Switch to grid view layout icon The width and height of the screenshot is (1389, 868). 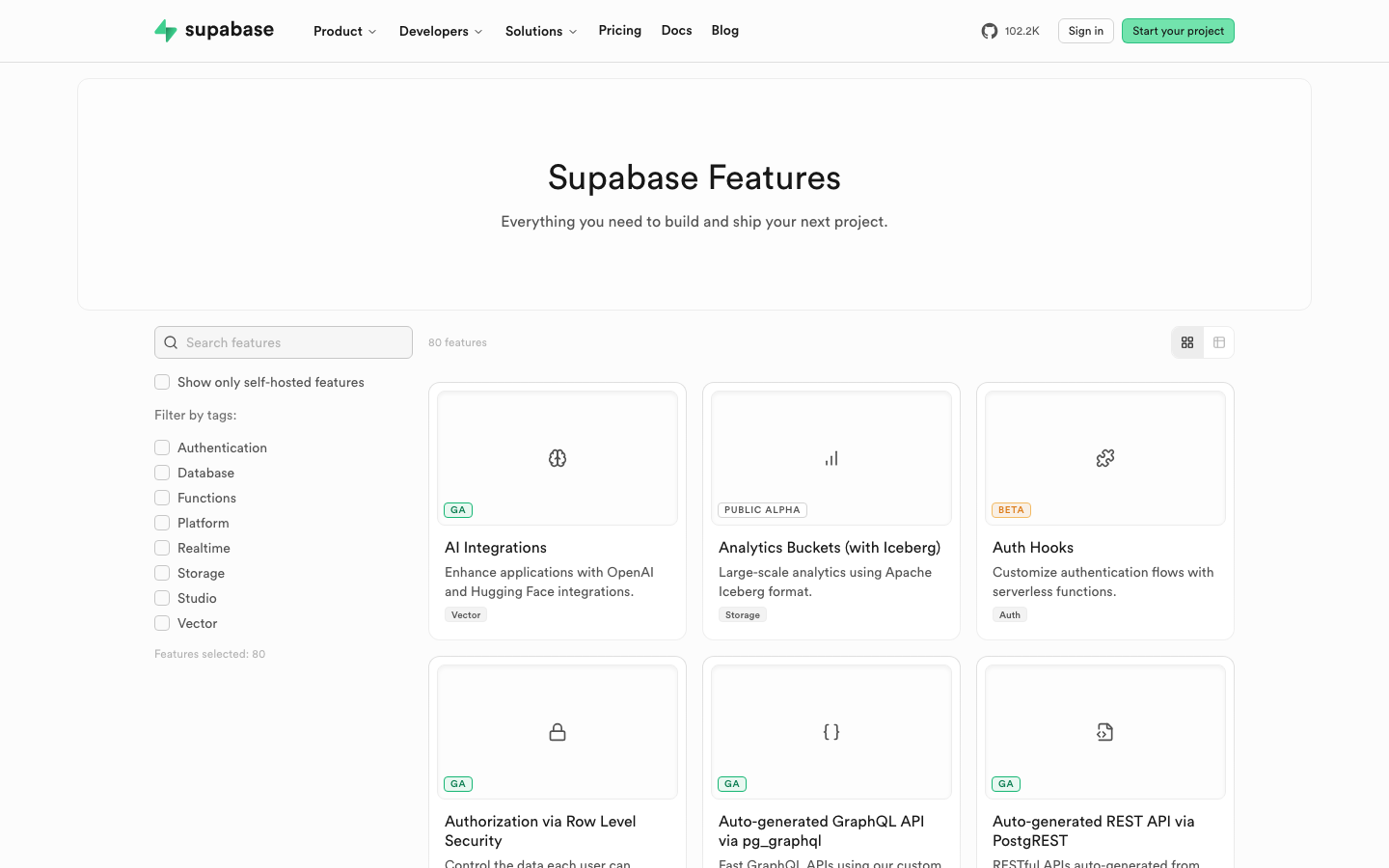1187,342
